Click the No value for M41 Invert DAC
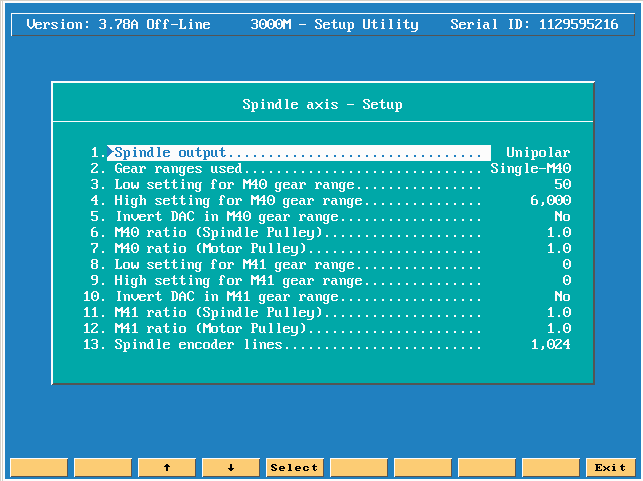This screenshot has width=643, height=481. 562,296
